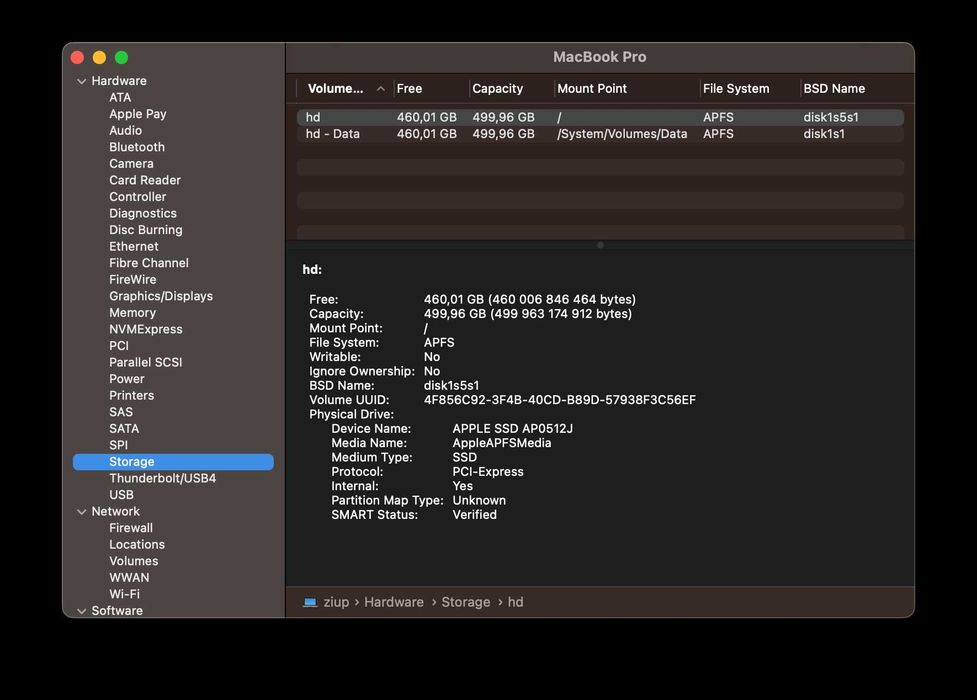Select Ethernet in the sidebar

(133, 246)
